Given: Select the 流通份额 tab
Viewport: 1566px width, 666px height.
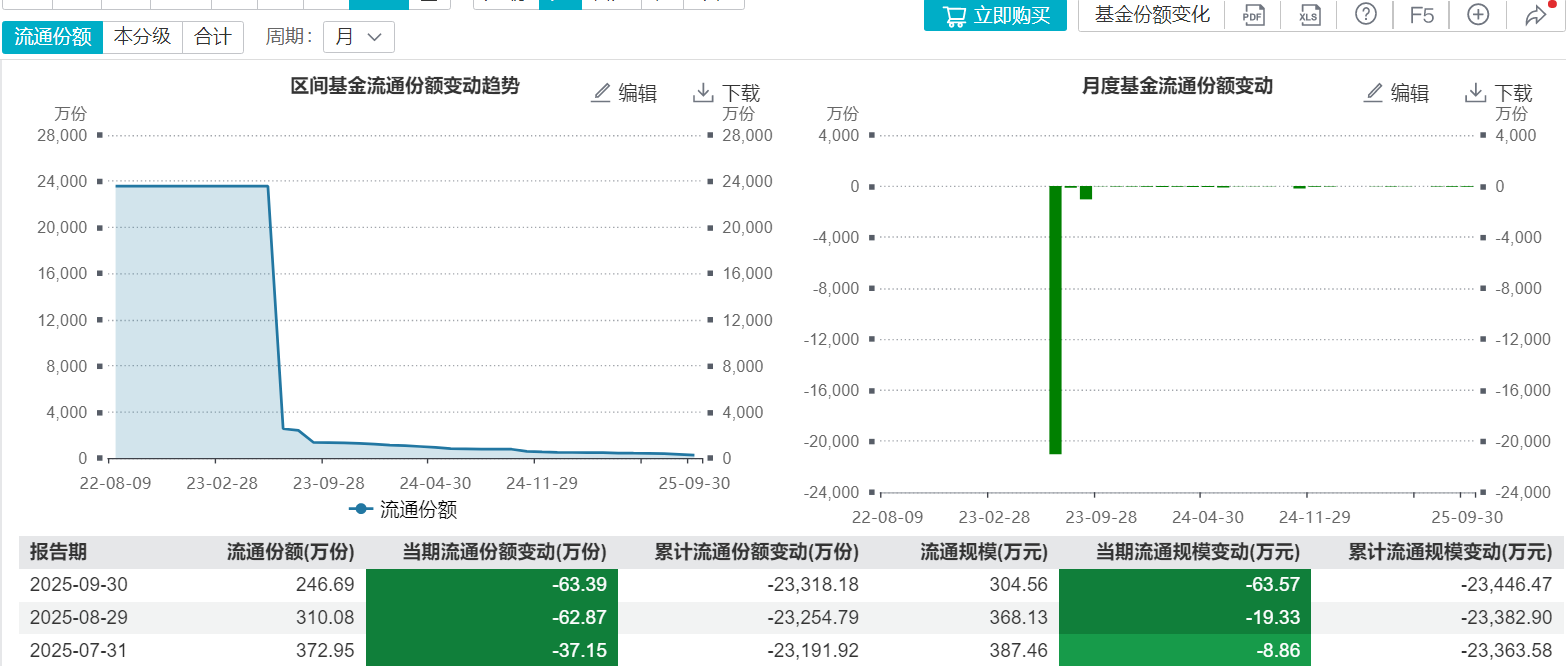Looking at the screenshot, I should 53,37.
